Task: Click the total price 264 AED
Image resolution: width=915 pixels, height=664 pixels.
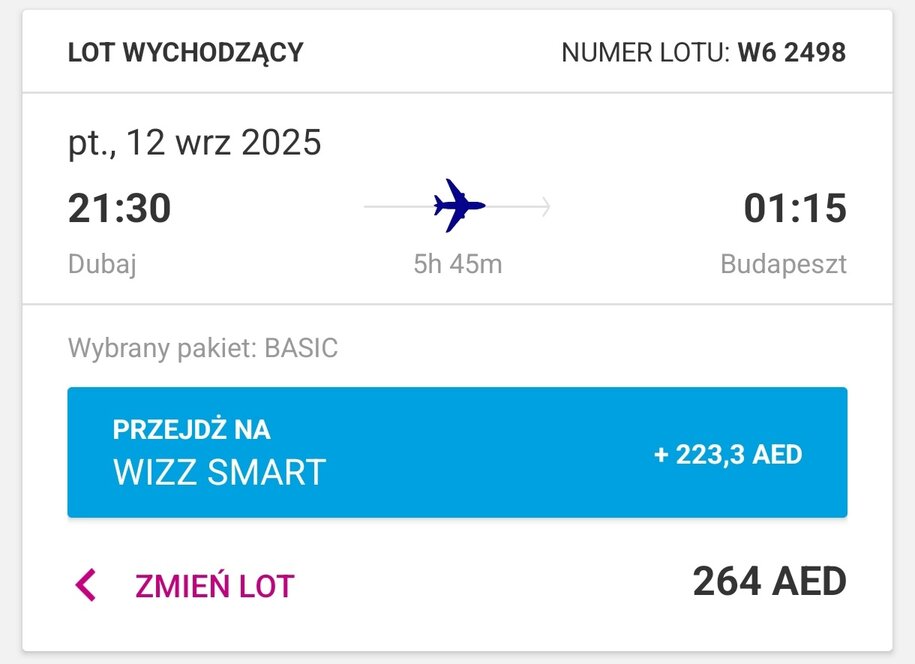Action: tap(769, 581)
